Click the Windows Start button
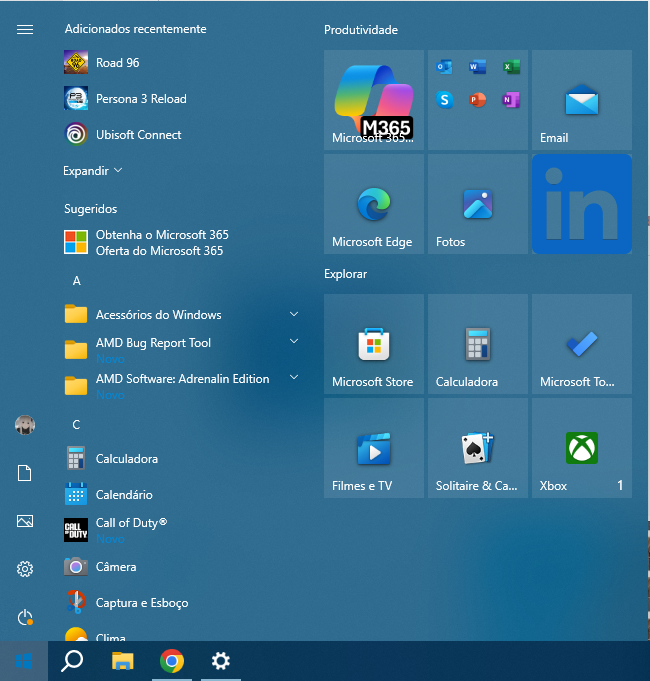Image resolution: width=650 pixels, height=681 pixels. (x=24, y=661)
